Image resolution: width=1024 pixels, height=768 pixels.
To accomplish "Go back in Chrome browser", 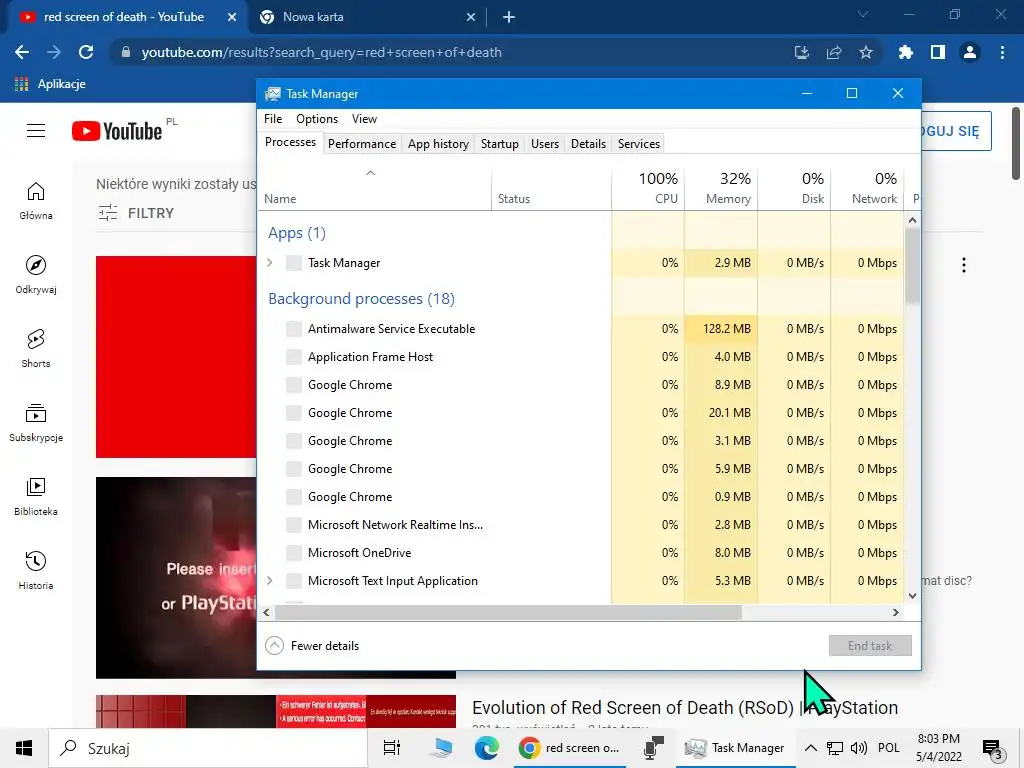I will (22, 52).
